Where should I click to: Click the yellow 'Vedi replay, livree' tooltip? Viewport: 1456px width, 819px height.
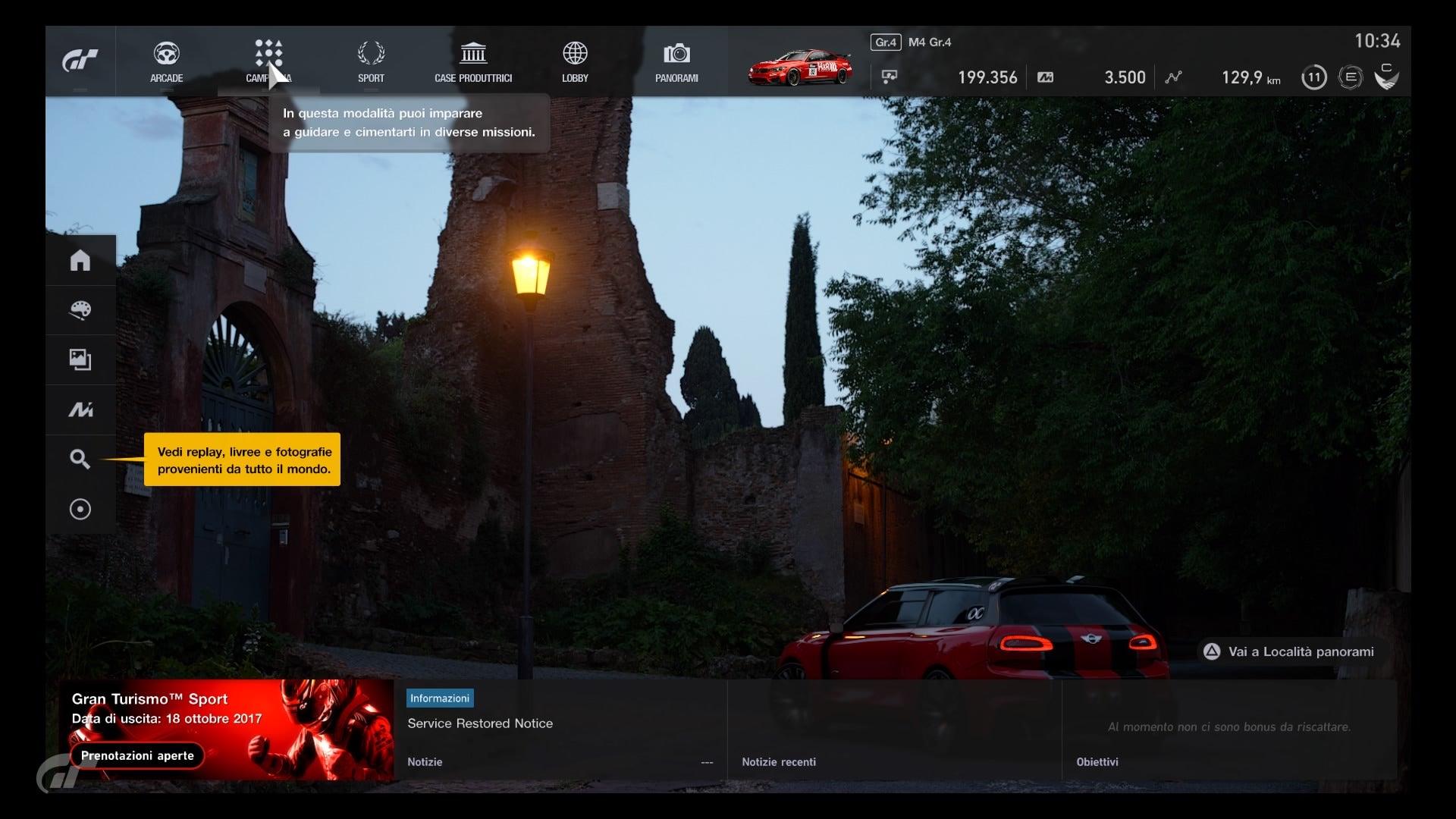242,460
